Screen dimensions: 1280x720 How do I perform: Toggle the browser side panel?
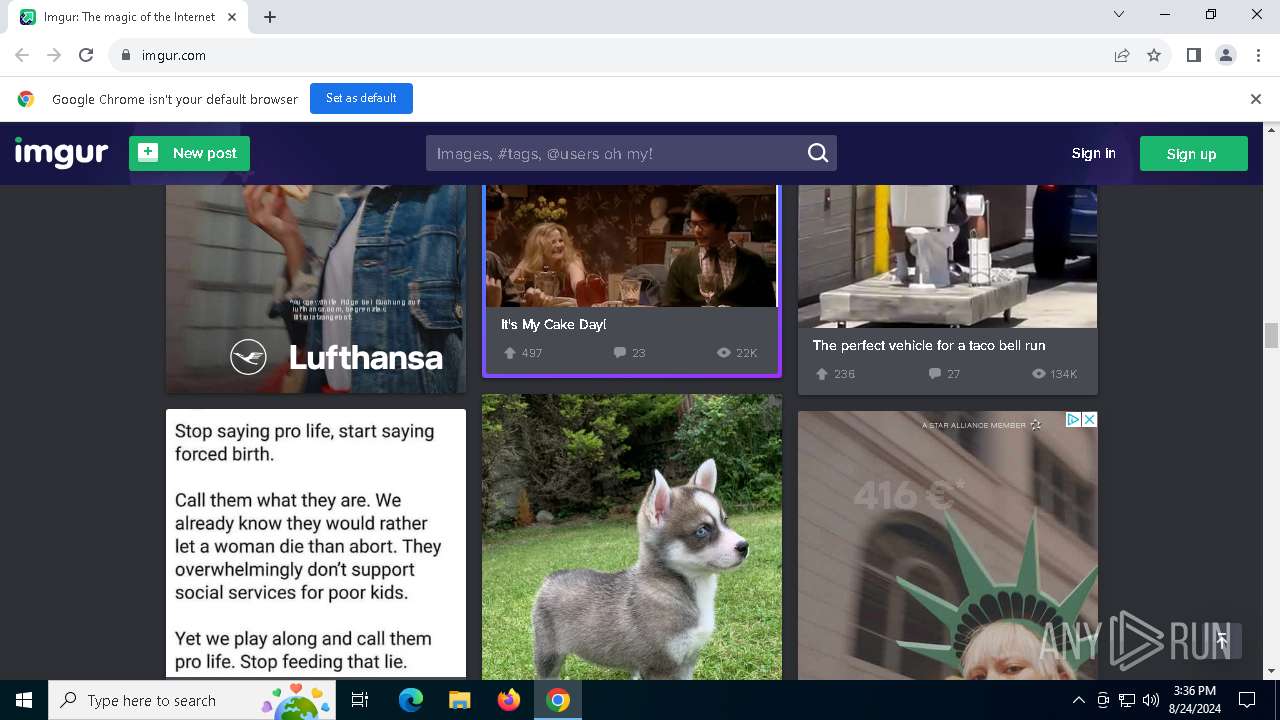point(1193,56)
